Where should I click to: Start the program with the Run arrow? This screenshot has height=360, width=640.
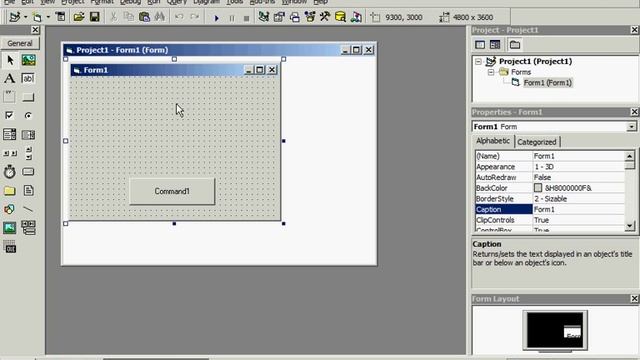216,18
